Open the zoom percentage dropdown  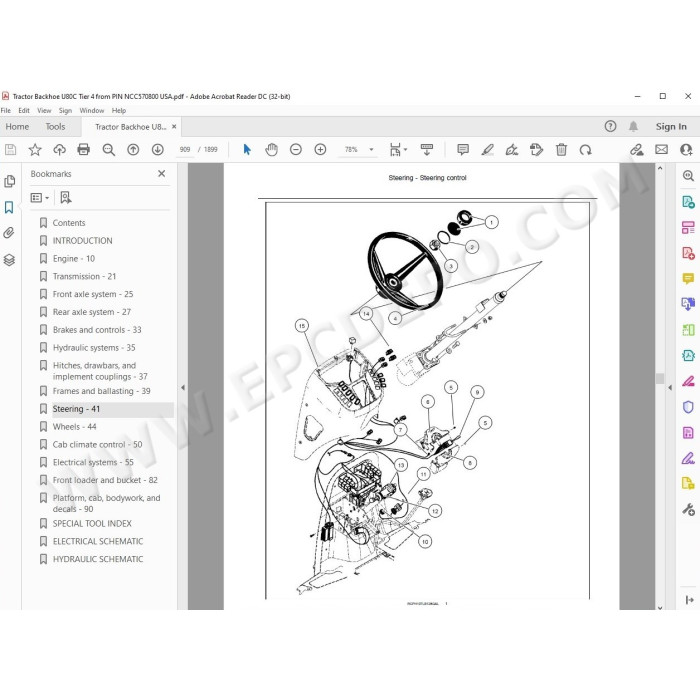[371, 150]
